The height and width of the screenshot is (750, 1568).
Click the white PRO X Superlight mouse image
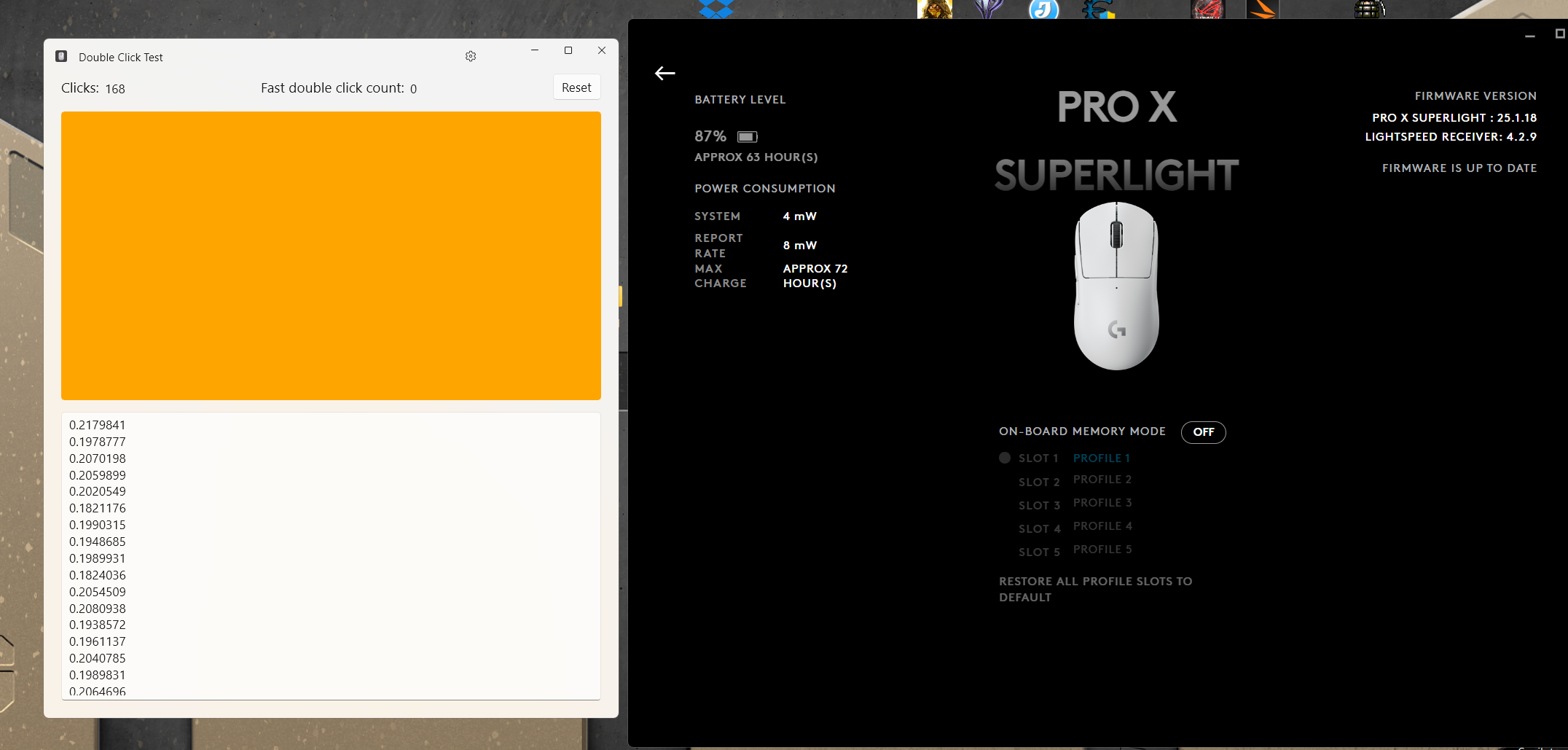(1116, 286)
